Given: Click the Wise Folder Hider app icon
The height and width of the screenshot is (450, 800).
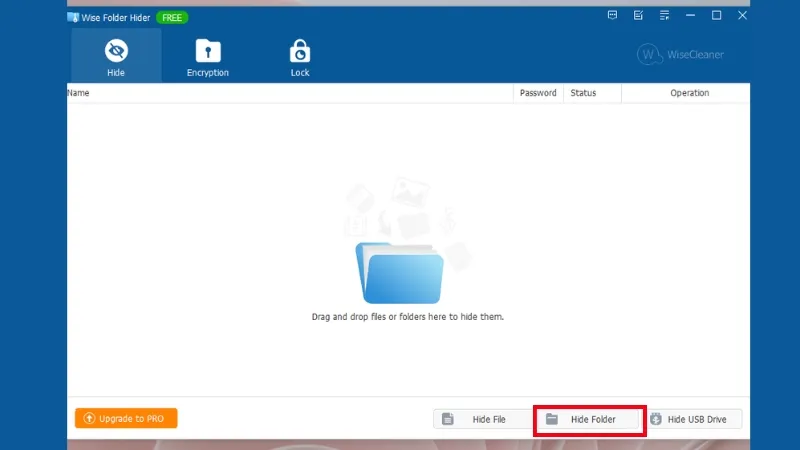Looking at the screenshot, I should pyautogui.click(x=73, y=18).
